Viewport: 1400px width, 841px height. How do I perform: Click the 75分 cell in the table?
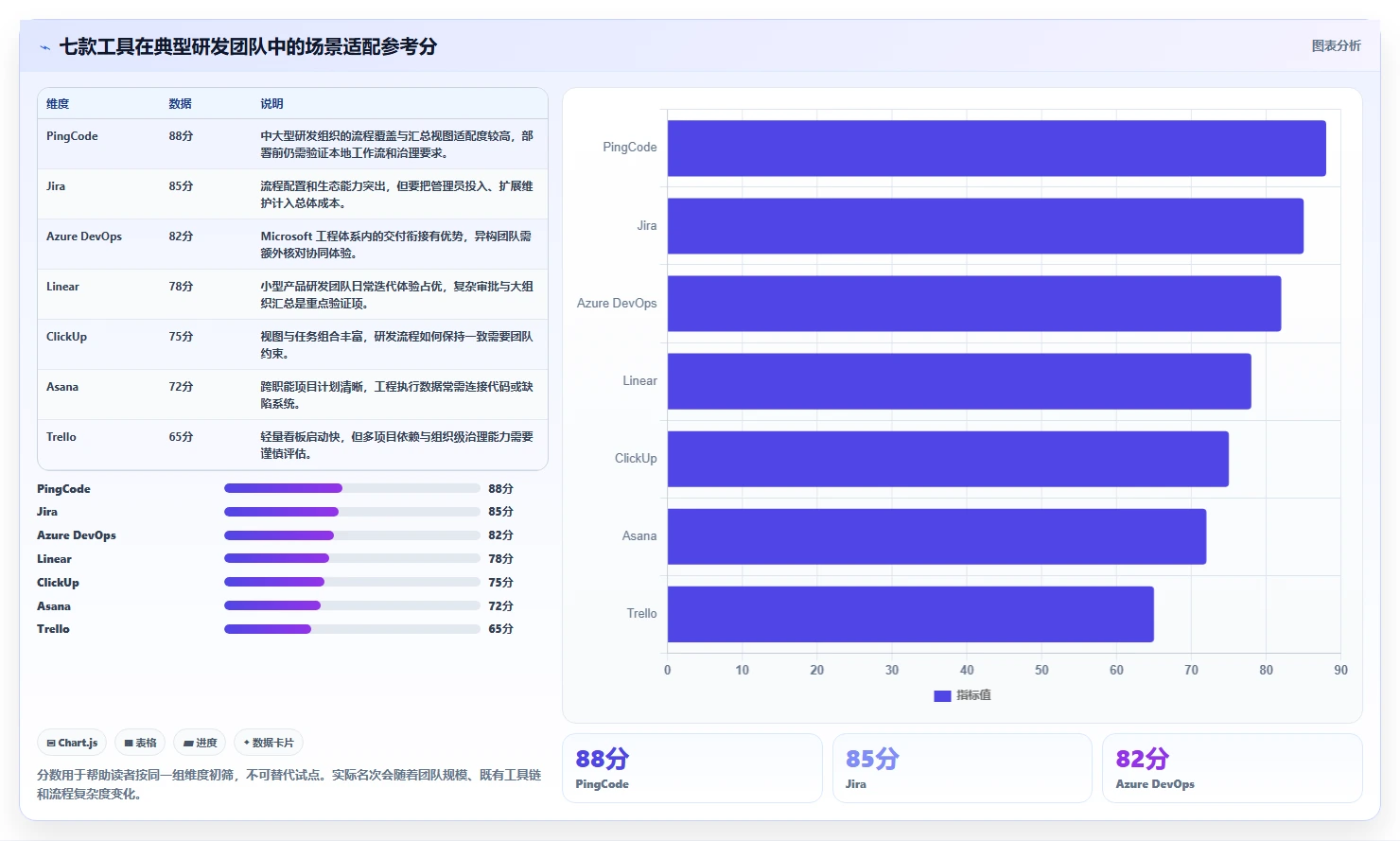pos(181,337)
